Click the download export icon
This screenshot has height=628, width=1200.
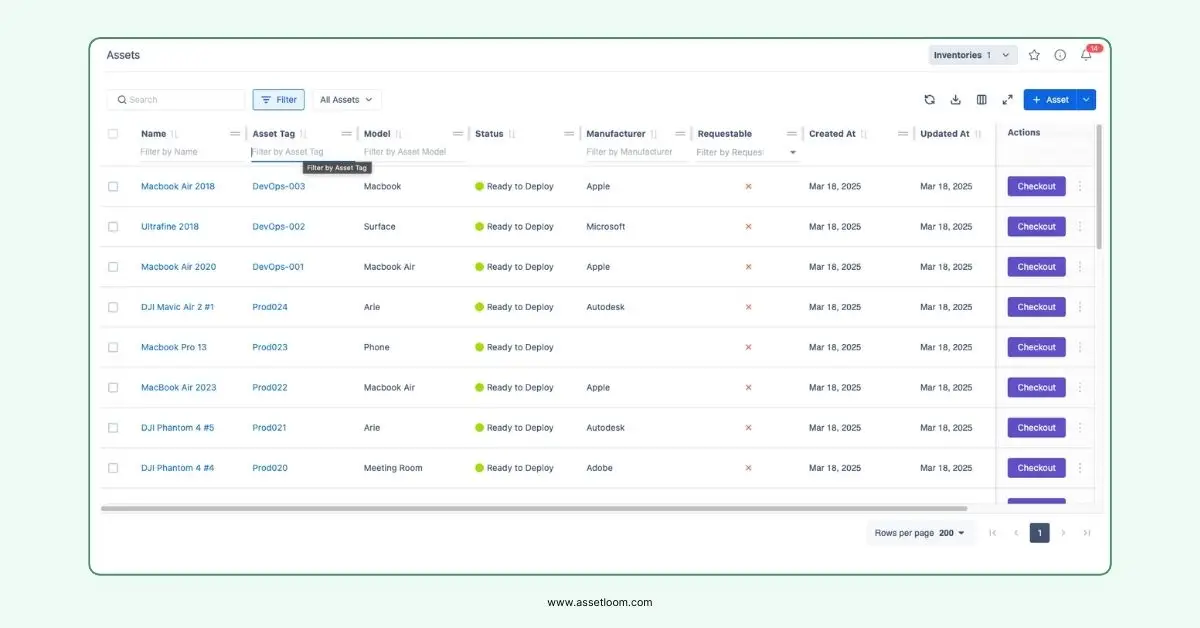click(955, 100)
